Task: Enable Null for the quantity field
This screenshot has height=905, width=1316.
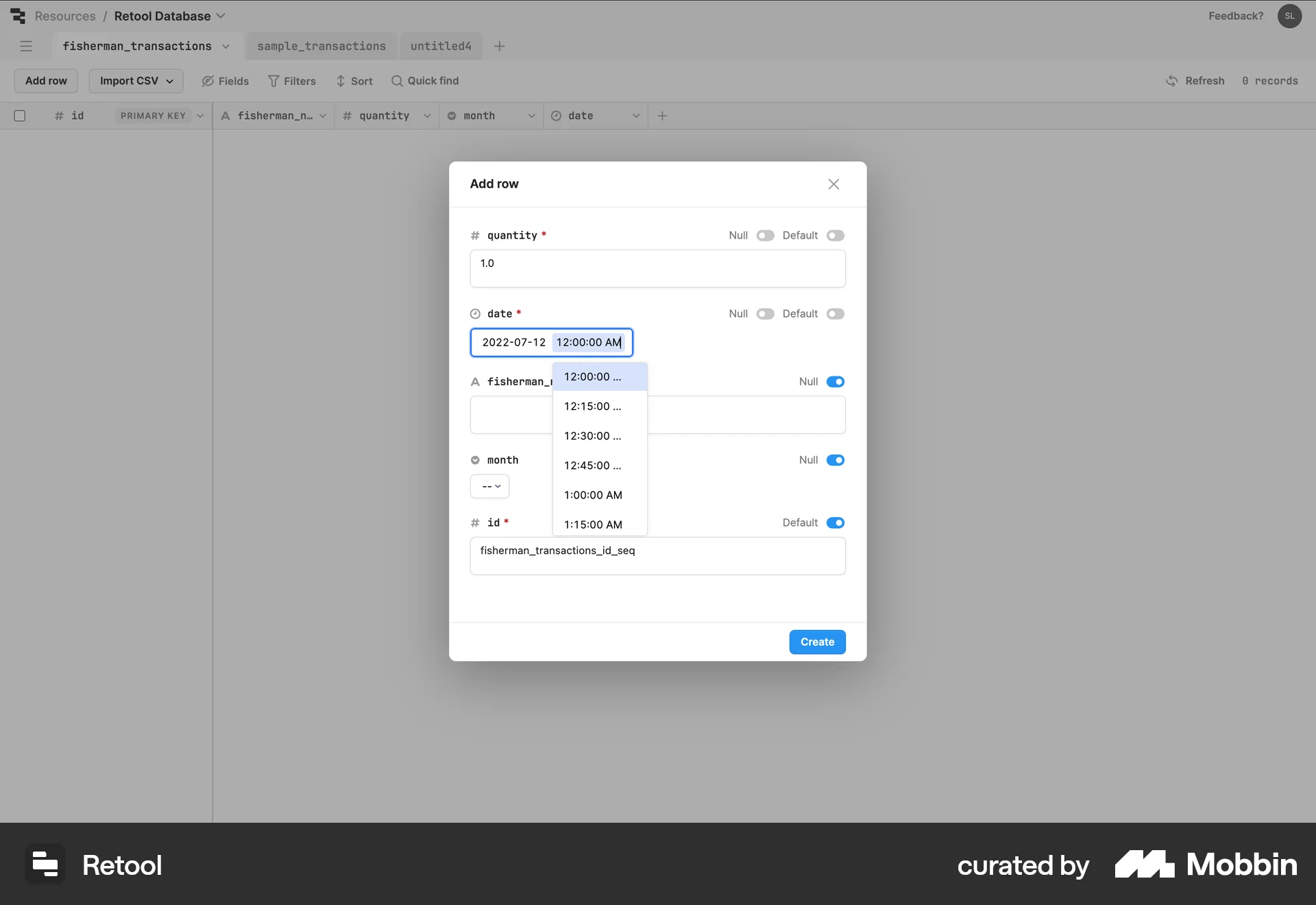Action: tap(764, 235)
